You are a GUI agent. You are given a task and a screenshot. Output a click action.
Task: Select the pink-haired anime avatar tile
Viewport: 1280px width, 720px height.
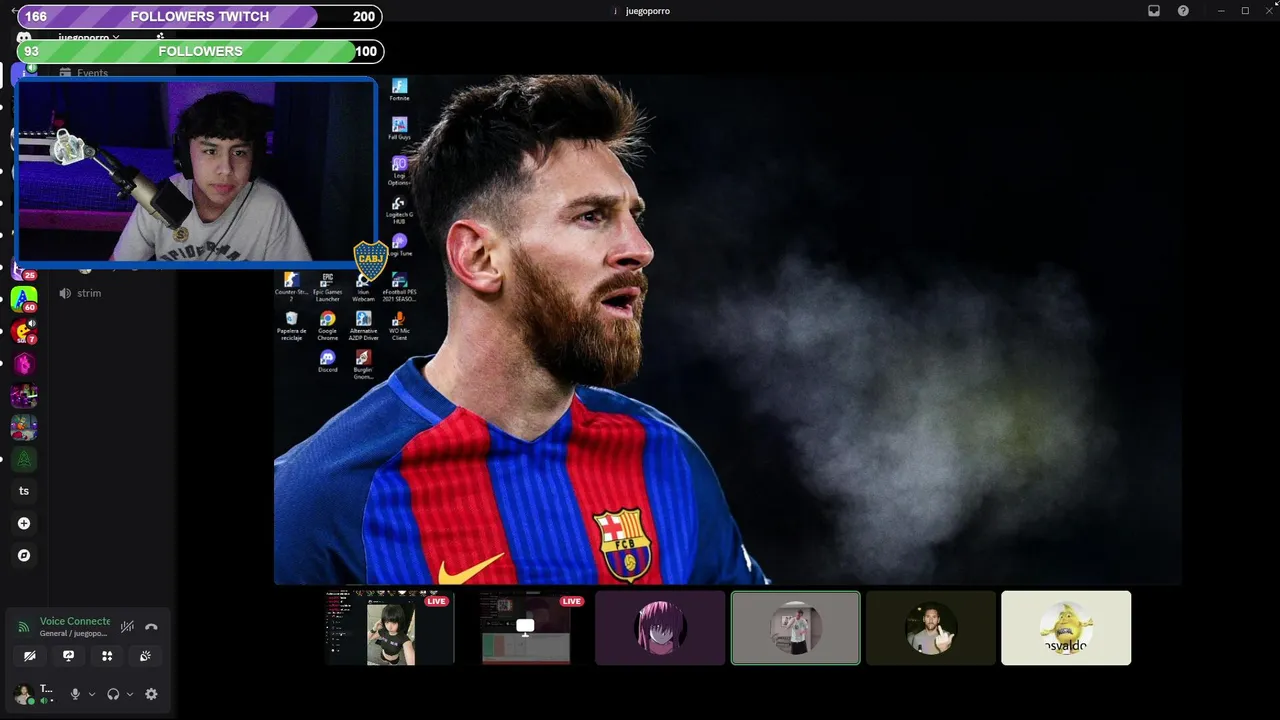point(660,628)
